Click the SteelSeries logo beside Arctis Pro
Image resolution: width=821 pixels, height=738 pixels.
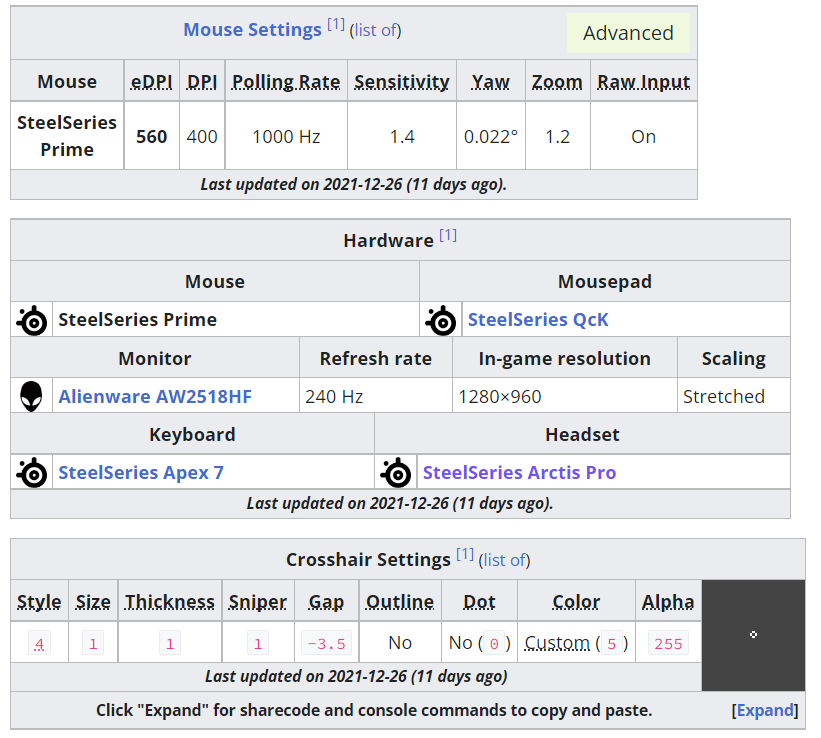pos(396,473)
